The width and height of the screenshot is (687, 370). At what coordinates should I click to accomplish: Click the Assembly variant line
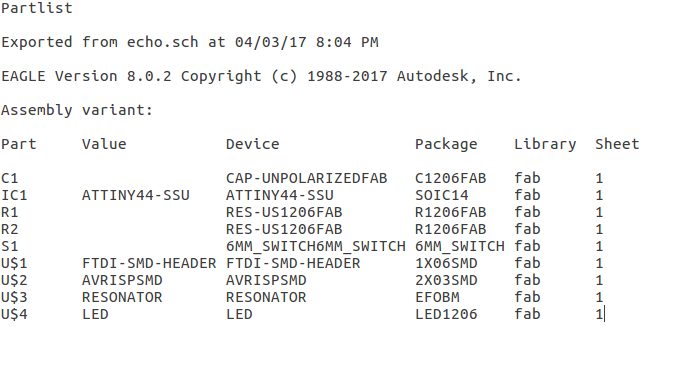click(x=77, y=110)
